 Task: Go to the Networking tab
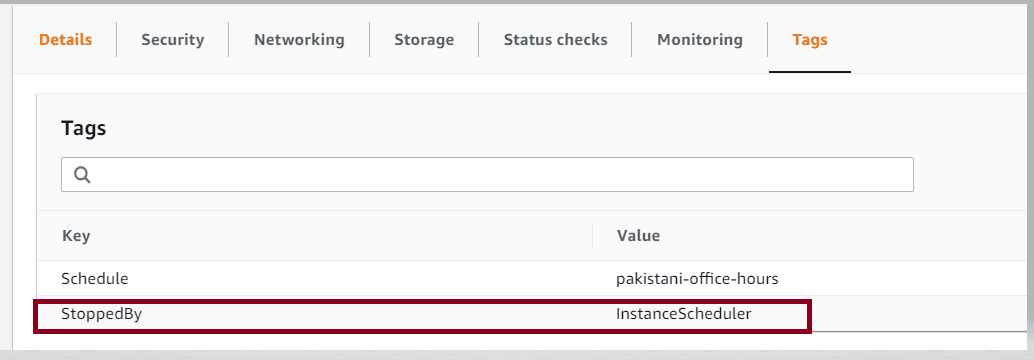click(x=299, y=40)
